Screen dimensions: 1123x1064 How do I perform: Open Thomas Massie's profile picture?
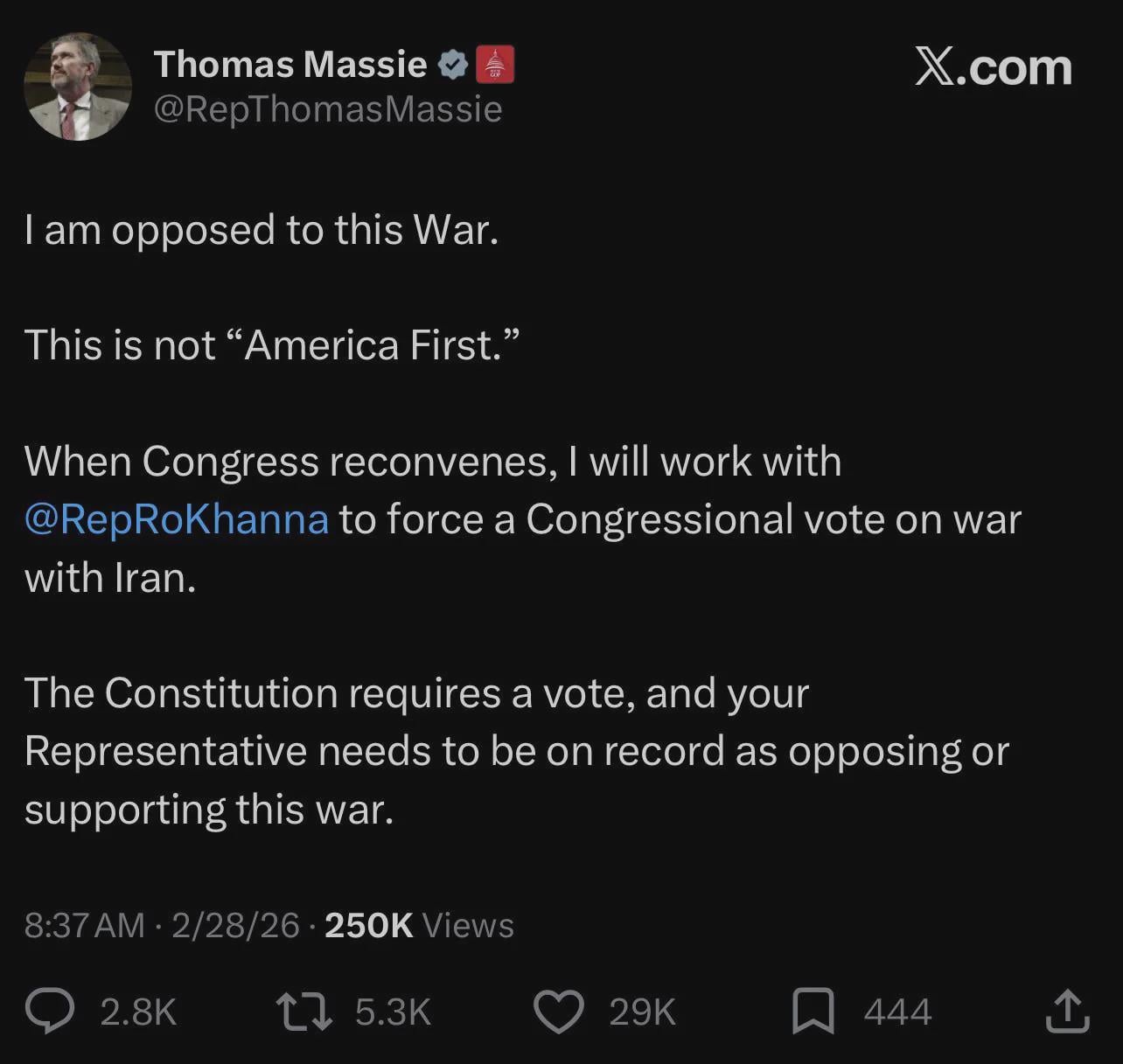click(78, 87)
